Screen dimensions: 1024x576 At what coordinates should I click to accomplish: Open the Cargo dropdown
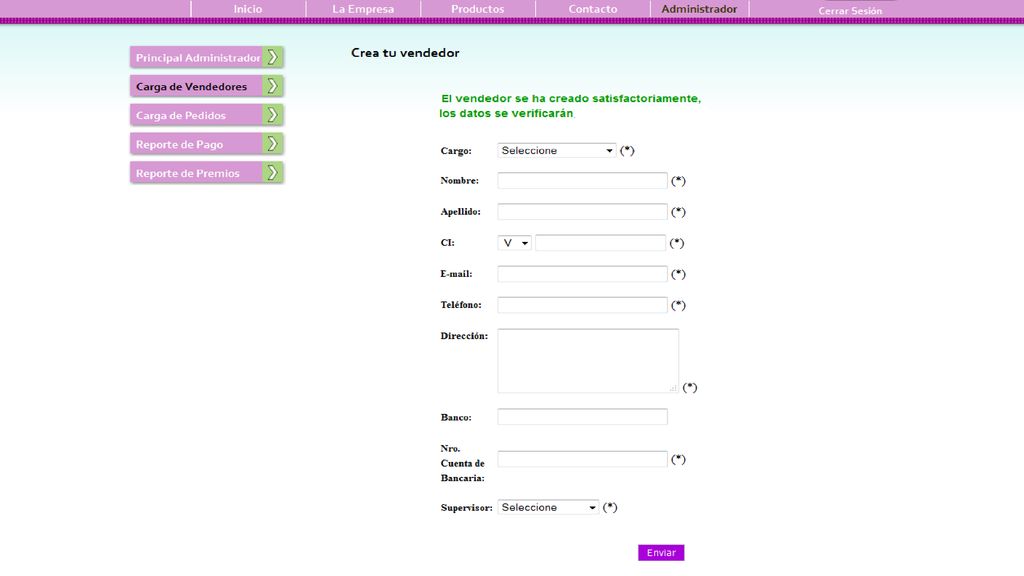pos(556,150)
